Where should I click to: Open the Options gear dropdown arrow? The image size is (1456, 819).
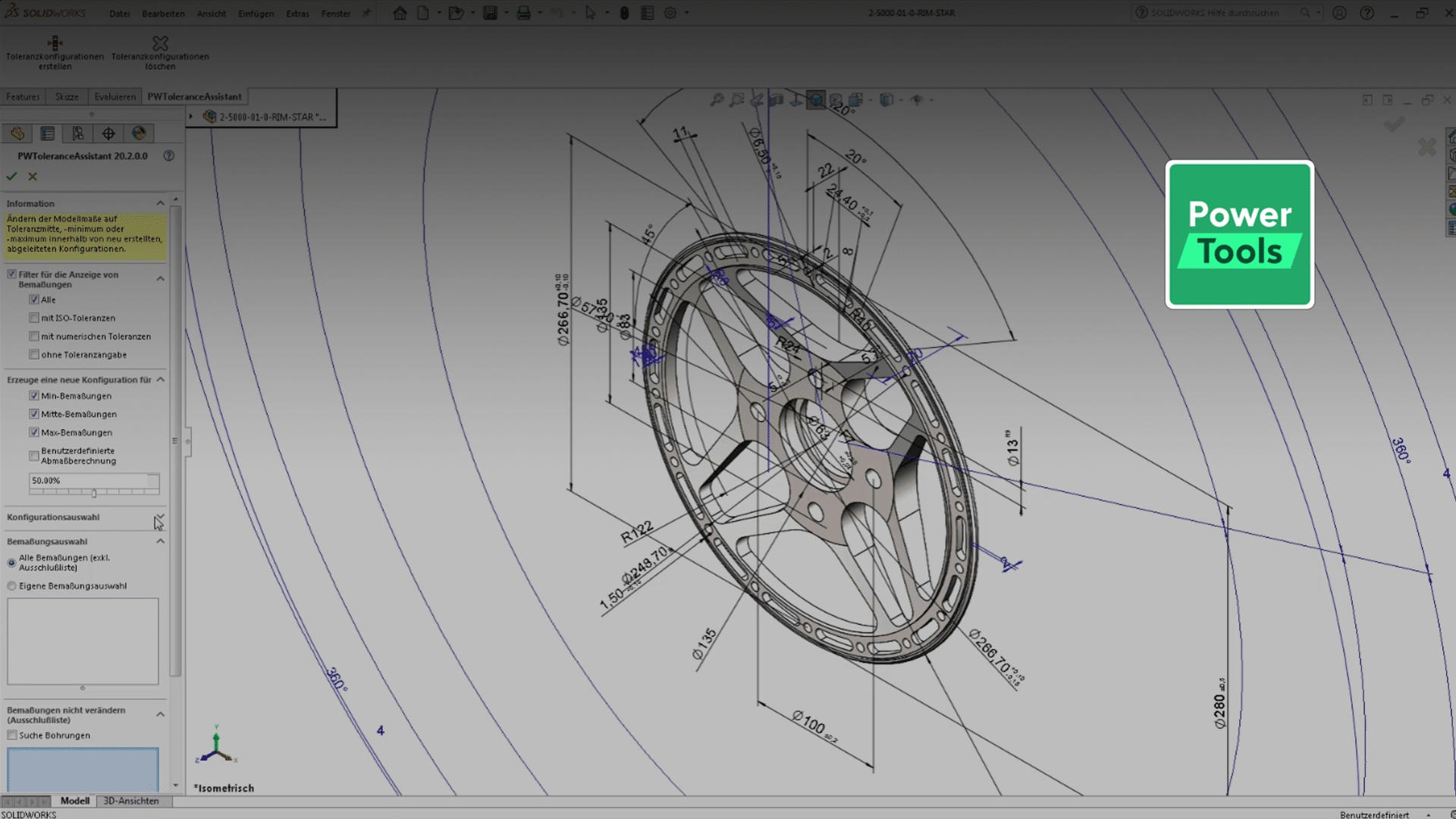coord(687,13)
